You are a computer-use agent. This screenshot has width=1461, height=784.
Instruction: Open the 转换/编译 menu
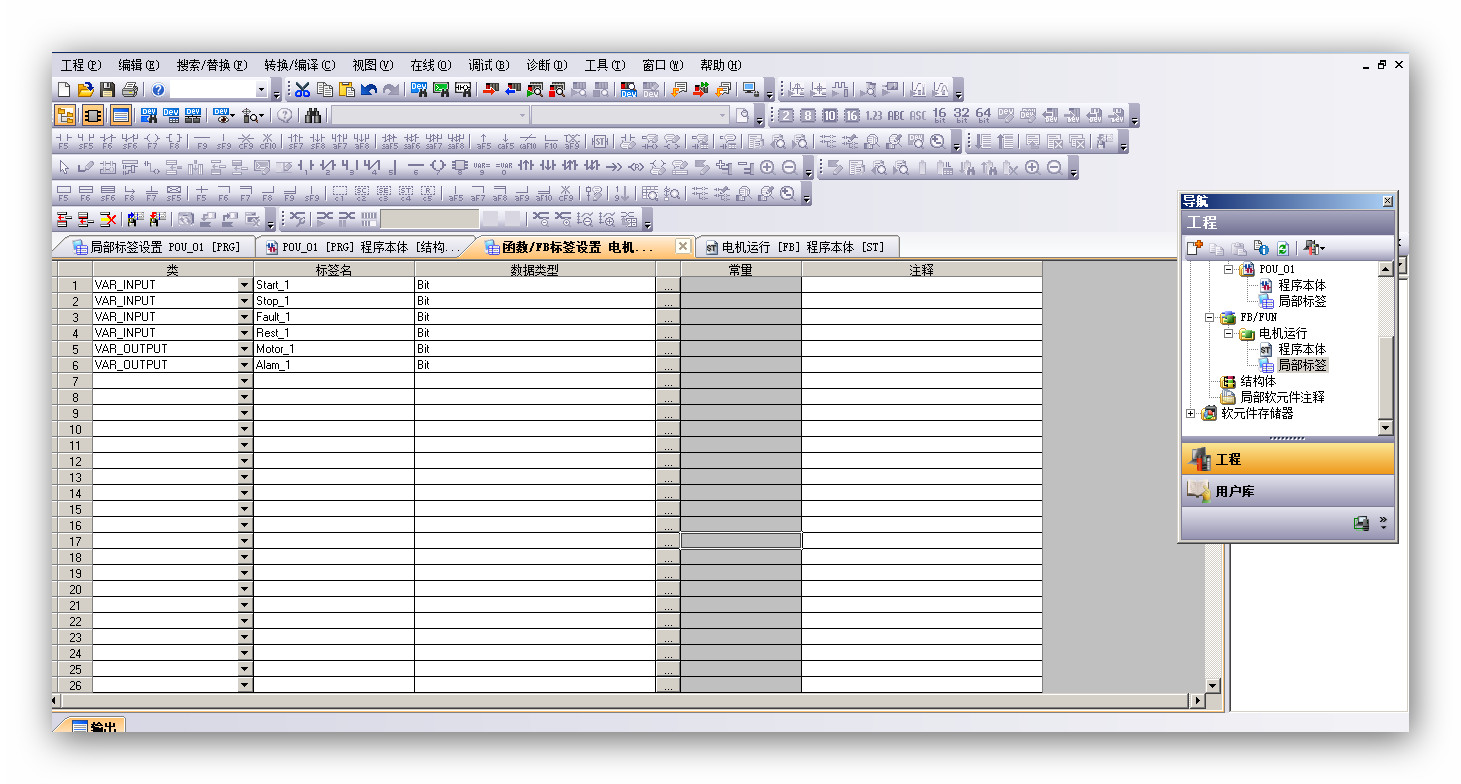point(299,65)
